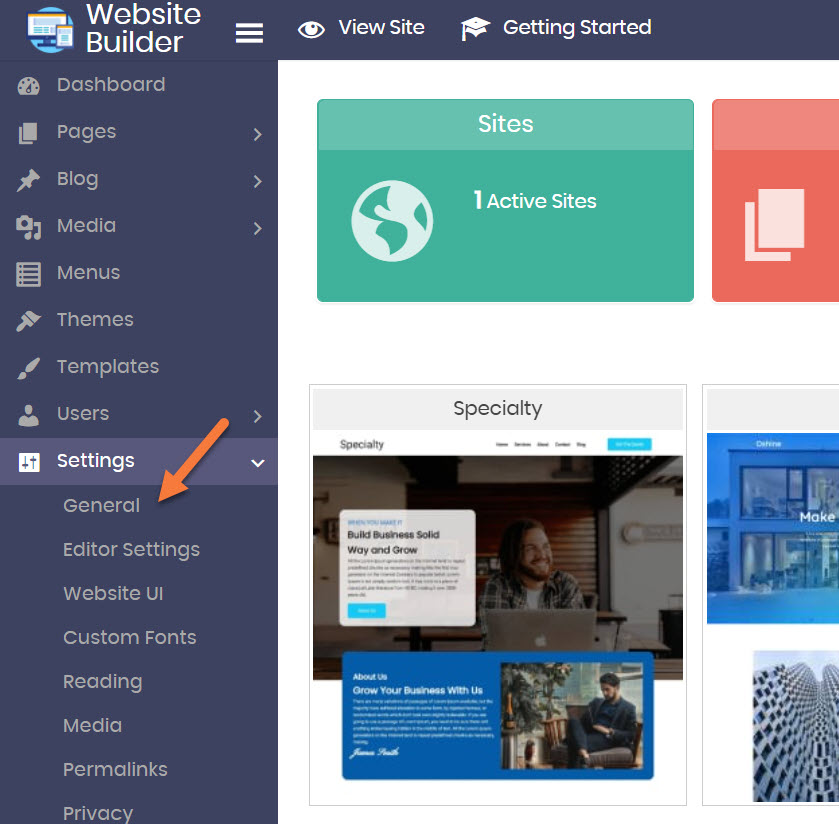Open Editor Settings submenu item

click(x=131, y=550)
